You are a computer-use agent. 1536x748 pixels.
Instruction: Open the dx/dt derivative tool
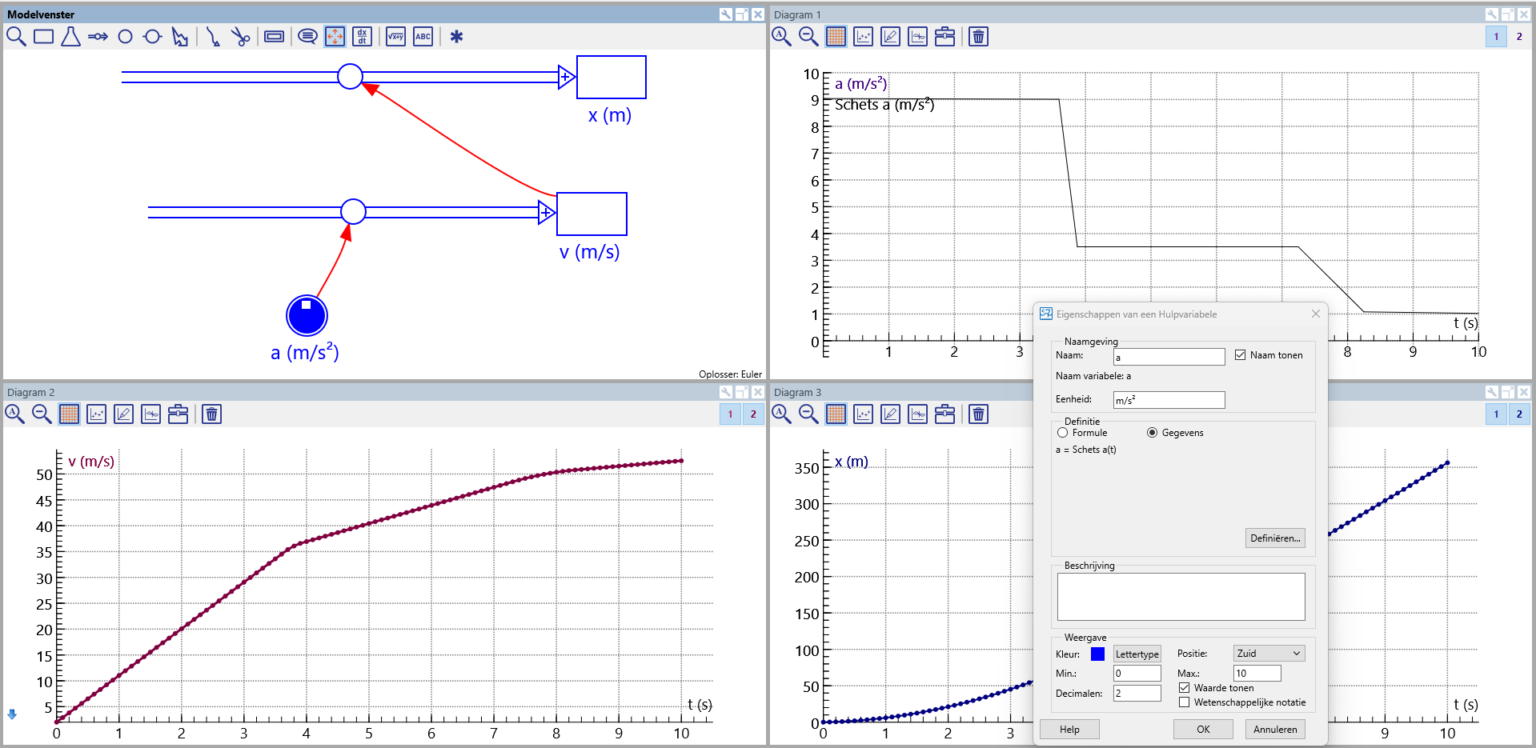tap(361, 36)
